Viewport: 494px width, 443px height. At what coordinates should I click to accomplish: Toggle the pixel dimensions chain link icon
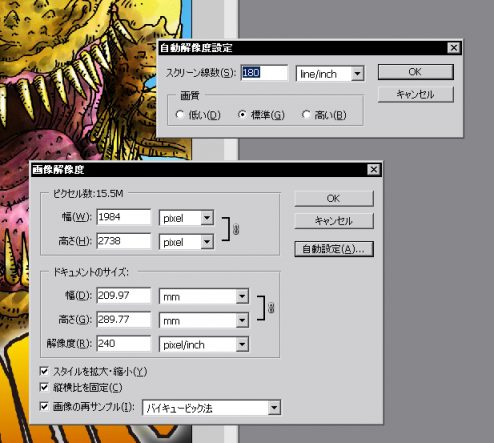(x=236, y=229)
